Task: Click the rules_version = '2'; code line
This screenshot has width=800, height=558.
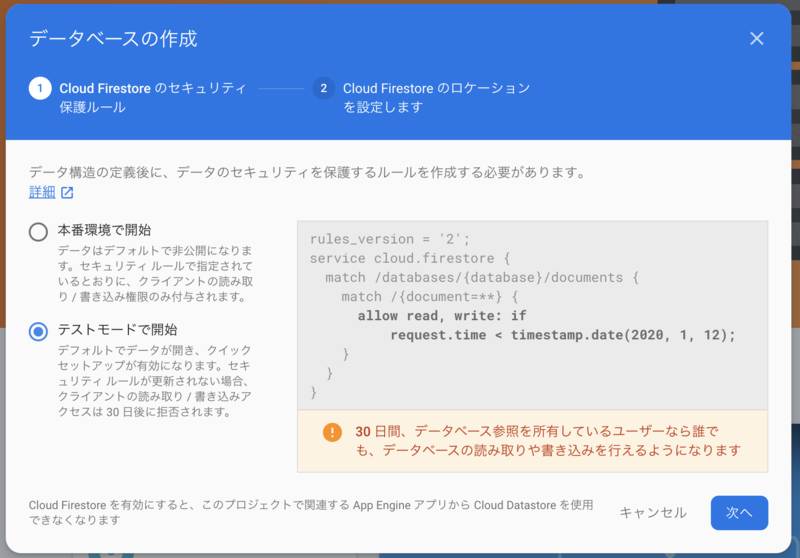Action: tap(389, 239)
